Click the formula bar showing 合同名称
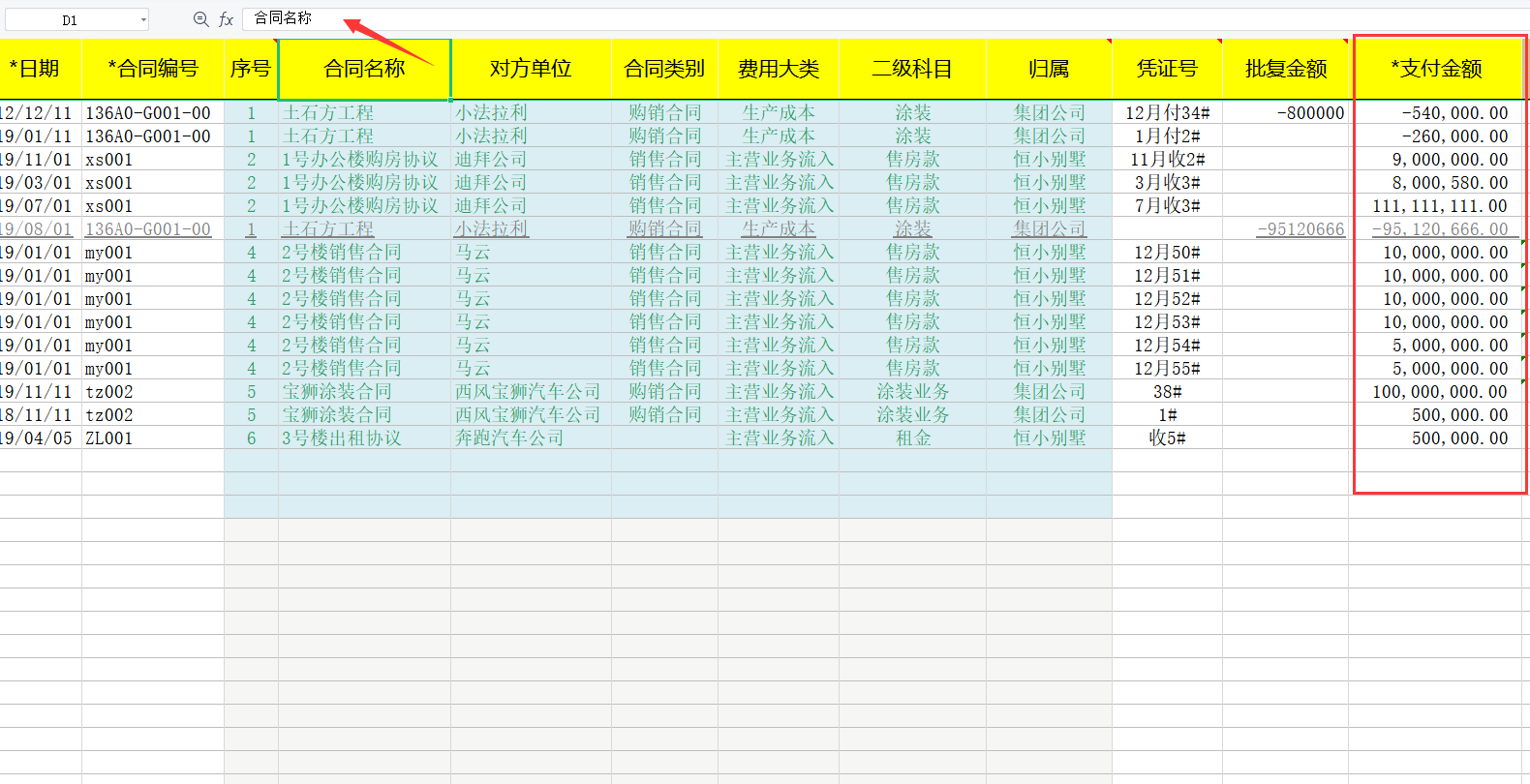Image resolution: width=1530 pixels, height=784 pixels. 886,18
